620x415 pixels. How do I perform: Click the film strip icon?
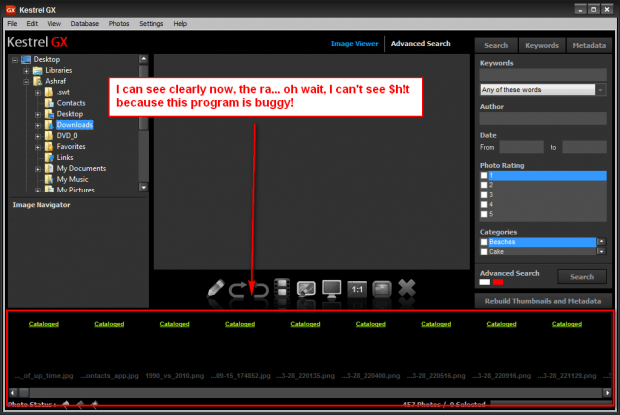[282, 289]
